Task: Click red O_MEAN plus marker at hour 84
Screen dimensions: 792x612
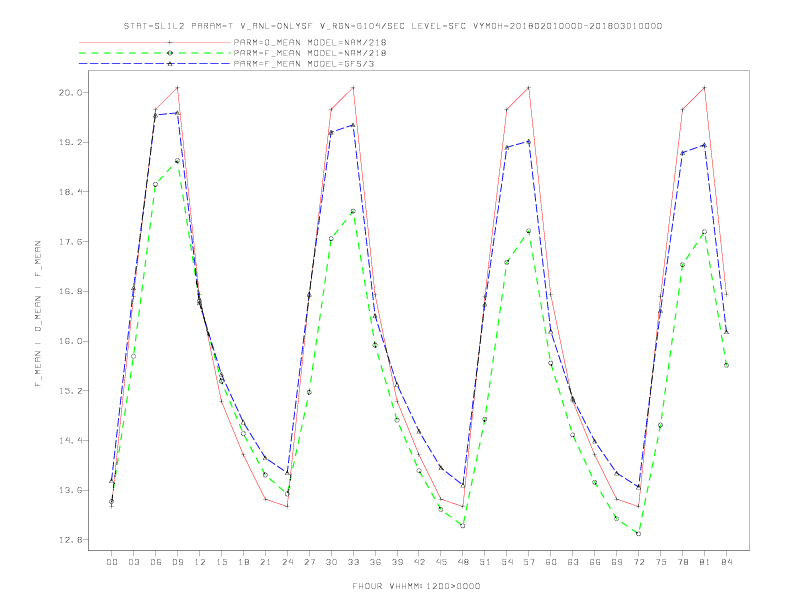Action: pos(726,294)
